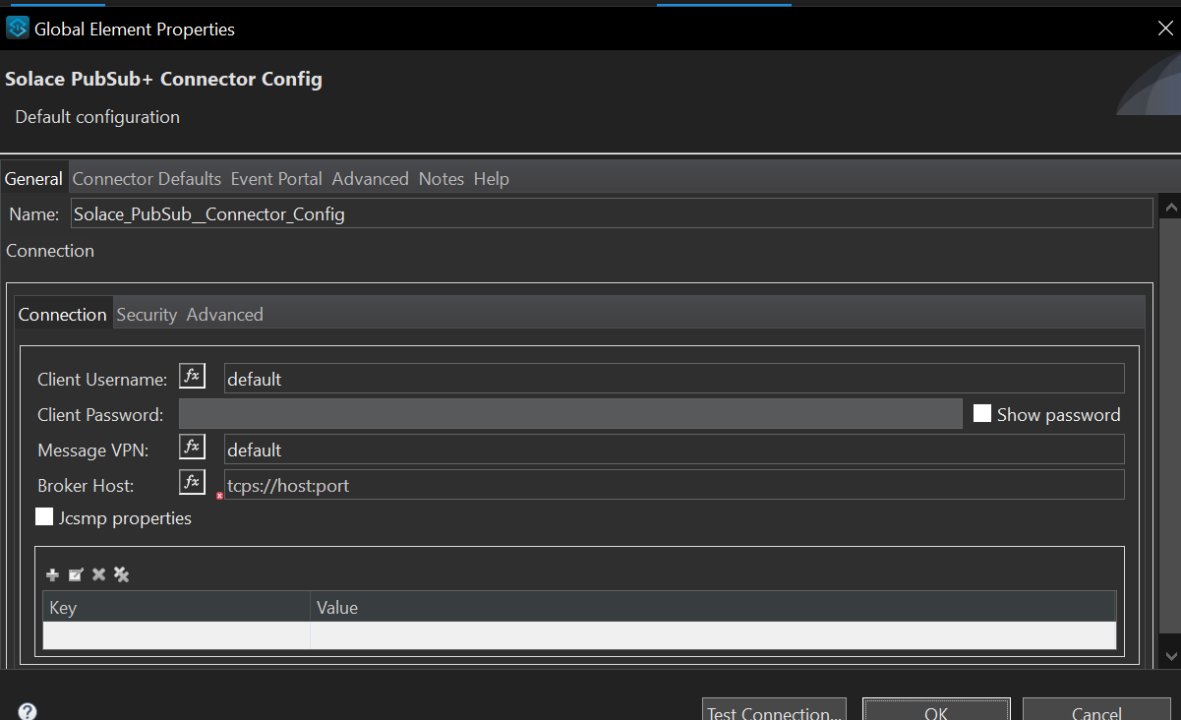Click the Broker Host error marker

(x=219, y=496)
